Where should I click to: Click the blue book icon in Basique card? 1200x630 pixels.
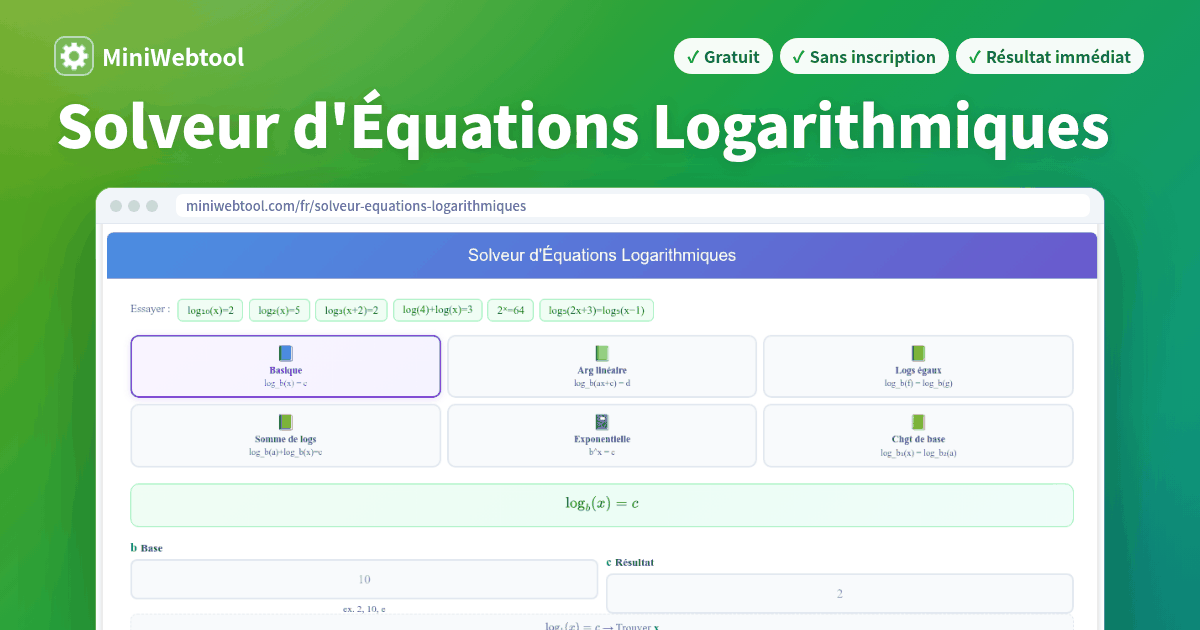286,353
